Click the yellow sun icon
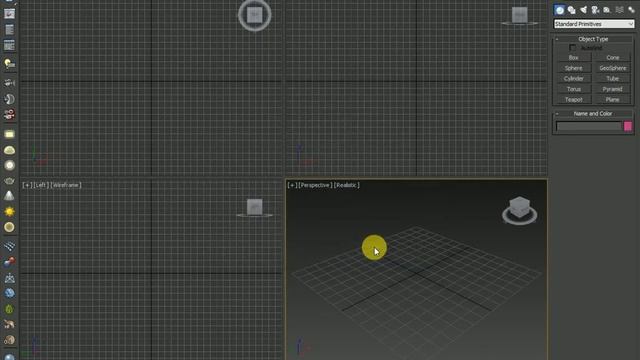This screenshot has width=640, height=360. click(x=9, y=211)
